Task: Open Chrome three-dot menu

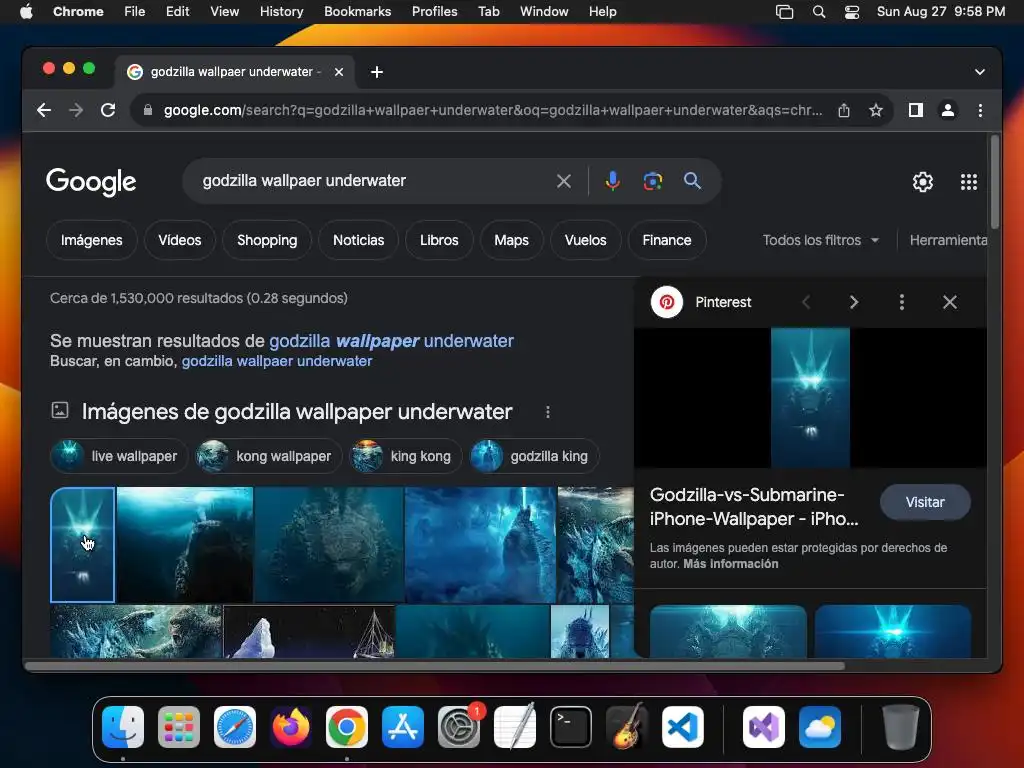Action: [980, 110]
